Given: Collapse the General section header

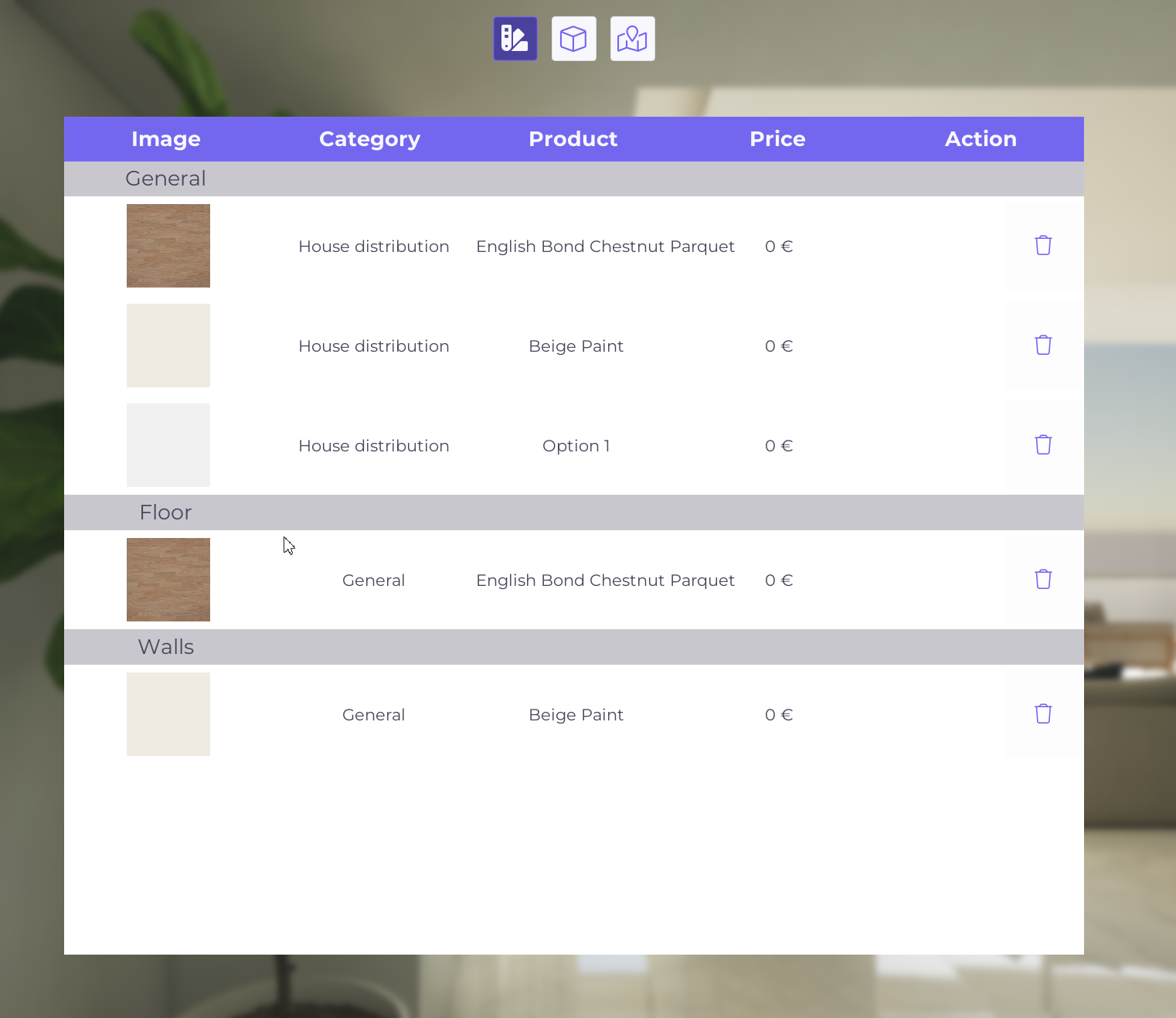Looking at the screenshot, I should pyautogui.click(x=165, y=179).
